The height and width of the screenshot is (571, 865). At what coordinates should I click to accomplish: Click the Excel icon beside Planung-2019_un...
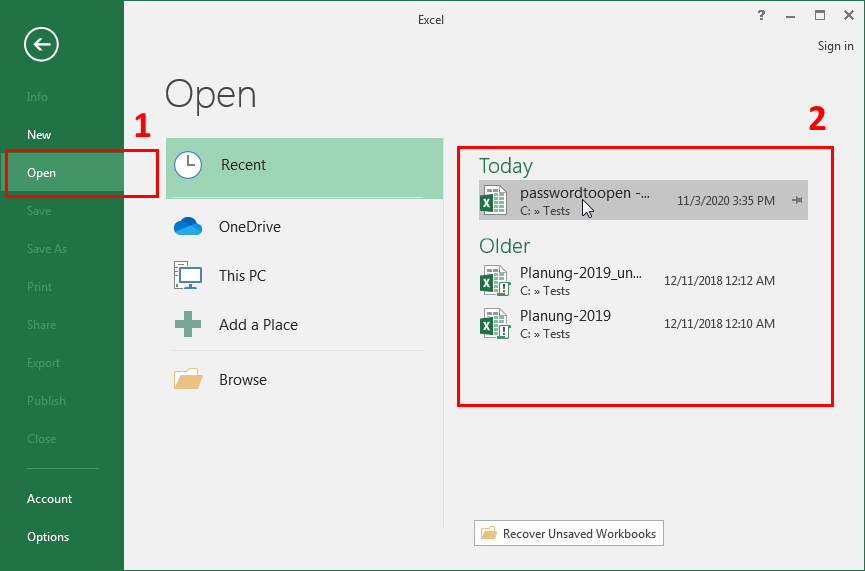[494, 281]
